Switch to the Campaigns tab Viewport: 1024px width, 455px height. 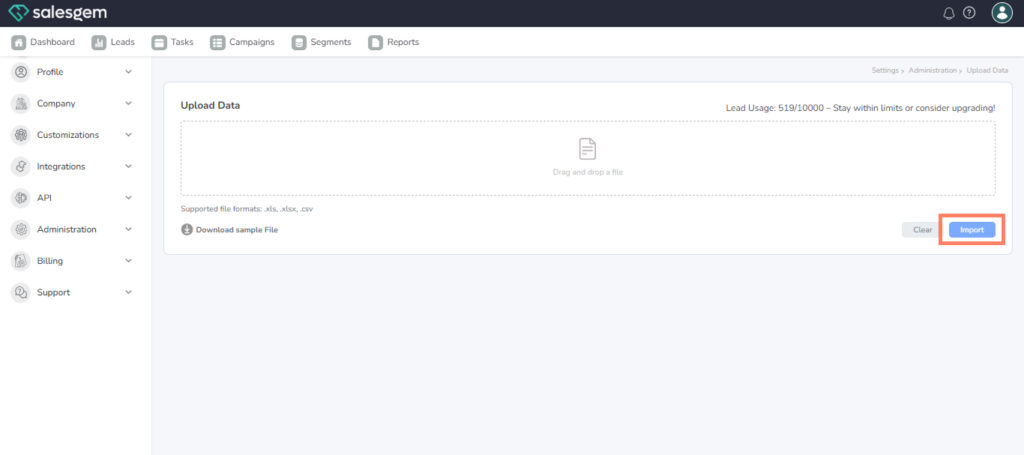242,42
